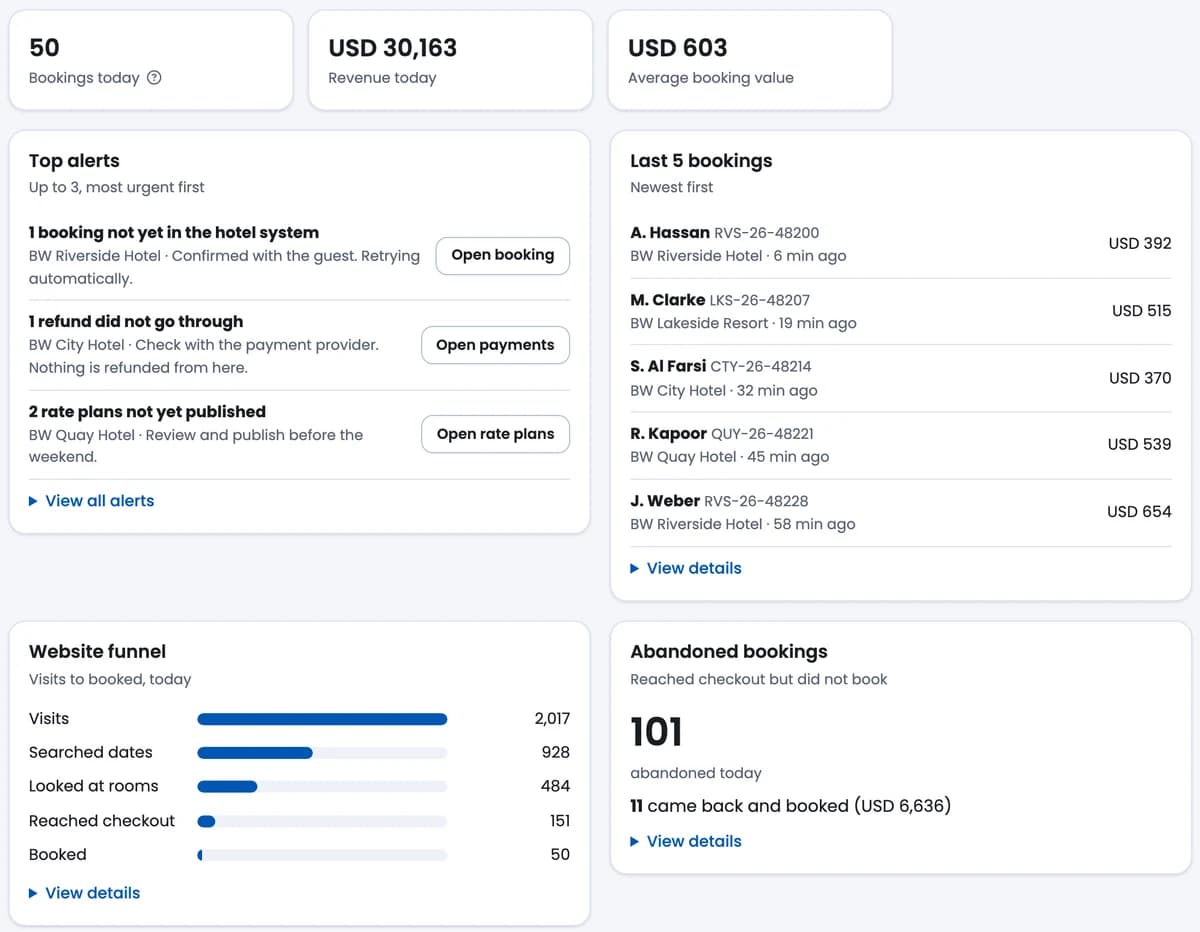
Task: Expand View all alerts
Action: (x=92, y=501)
